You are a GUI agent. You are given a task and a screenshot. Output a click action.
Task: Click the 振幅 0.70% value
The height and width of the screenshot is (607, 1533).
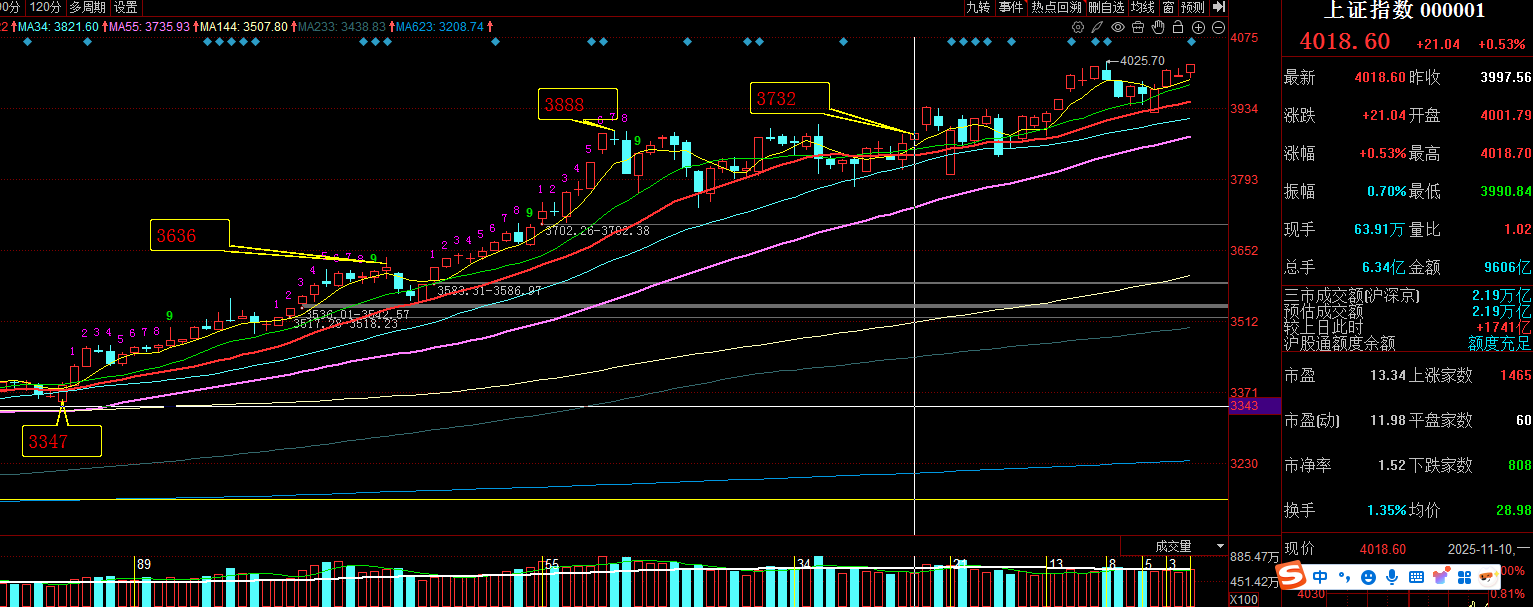tap(1387, 191)
